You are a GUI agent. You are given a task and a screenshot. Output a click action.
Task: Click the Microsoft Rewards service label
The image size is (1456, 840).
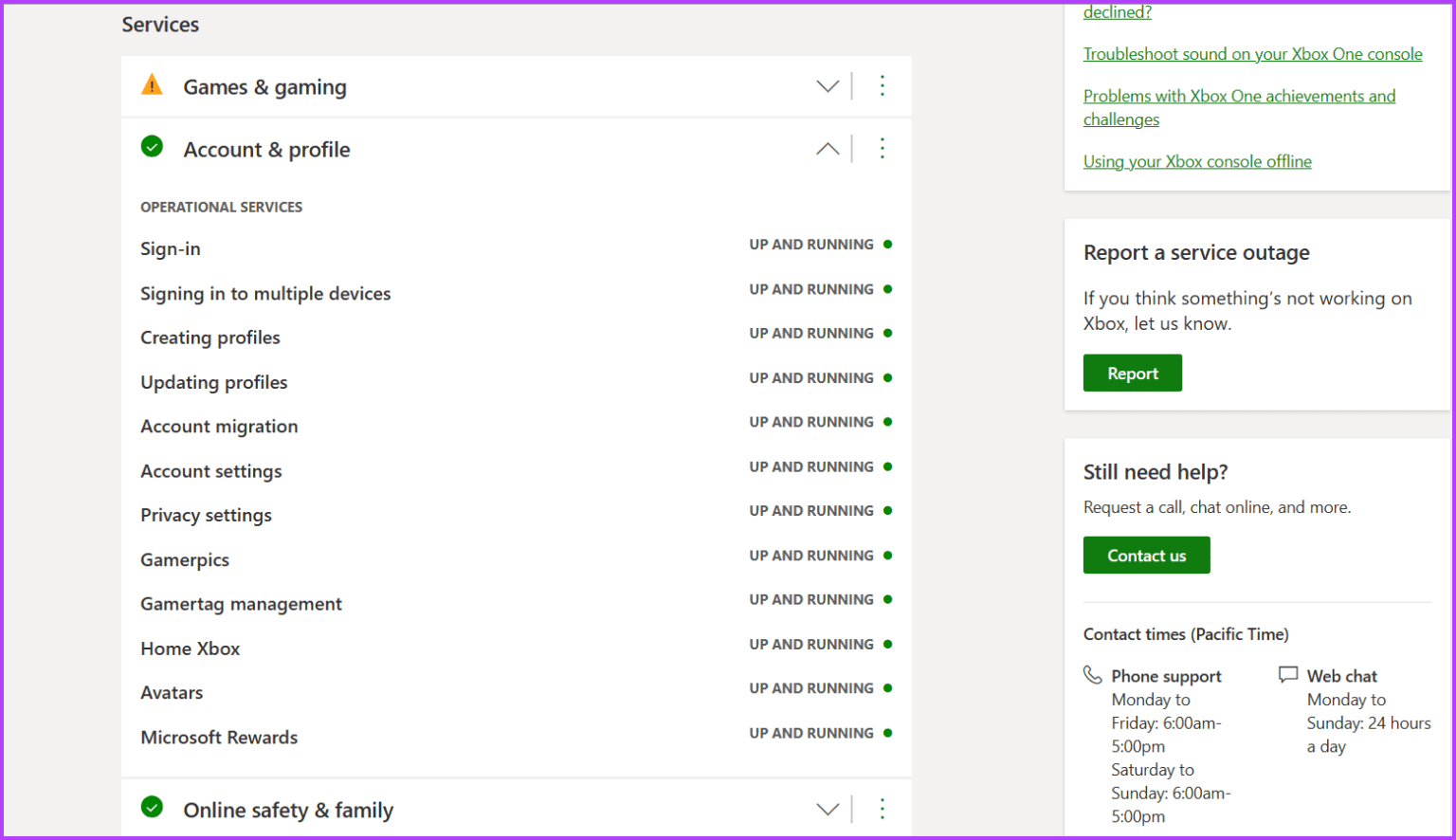219,738
